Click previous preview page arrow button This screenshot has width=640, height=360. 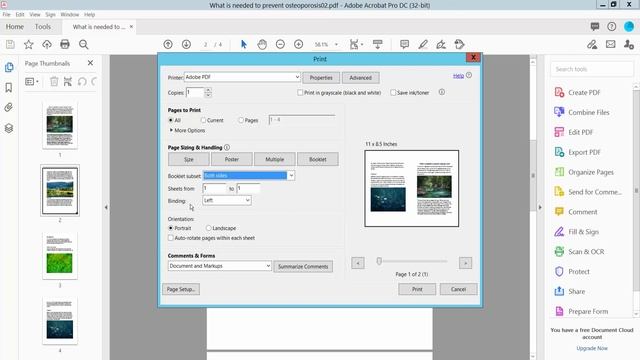[358, 263]
